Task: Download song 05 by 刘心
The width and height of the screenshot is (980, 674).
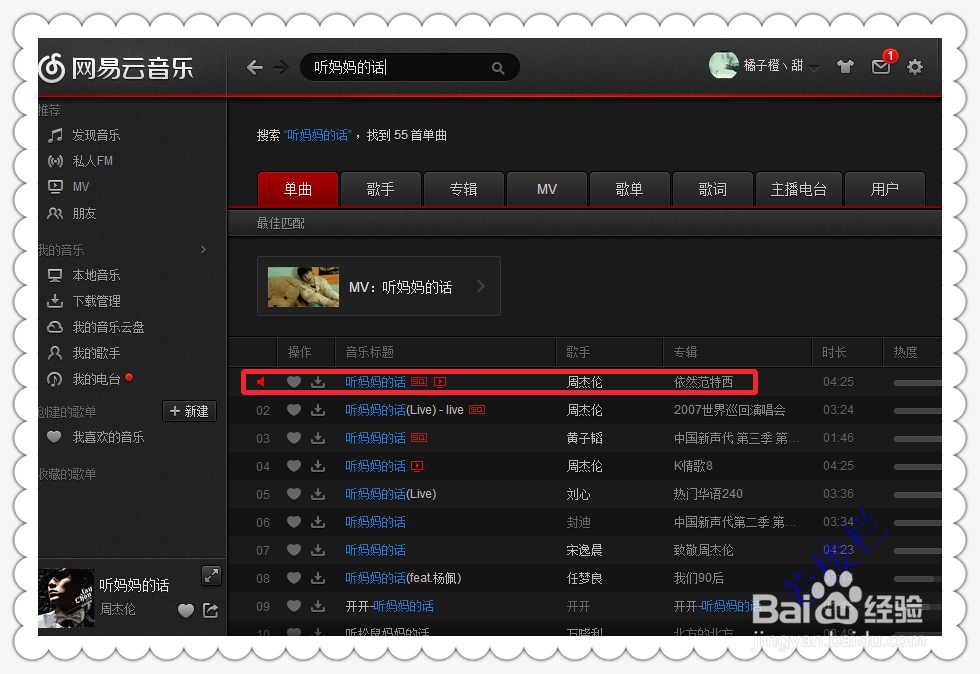Action: coord(318,494)
